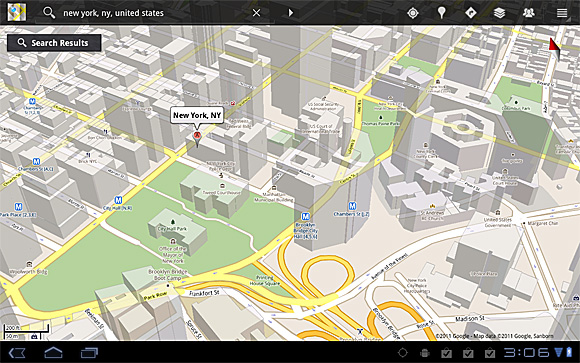Tap the My Location crosshair icon
Viewport: 580px width, 363px height.
point(413,13)
